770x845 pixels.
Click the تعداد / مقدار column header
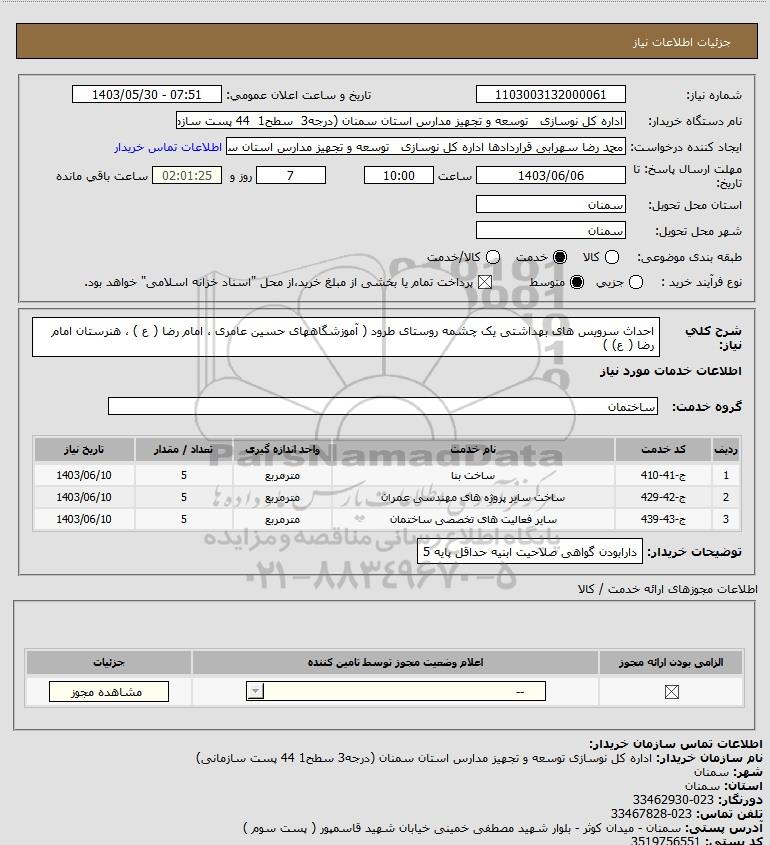pyautogui.click(x=183, y=449)
